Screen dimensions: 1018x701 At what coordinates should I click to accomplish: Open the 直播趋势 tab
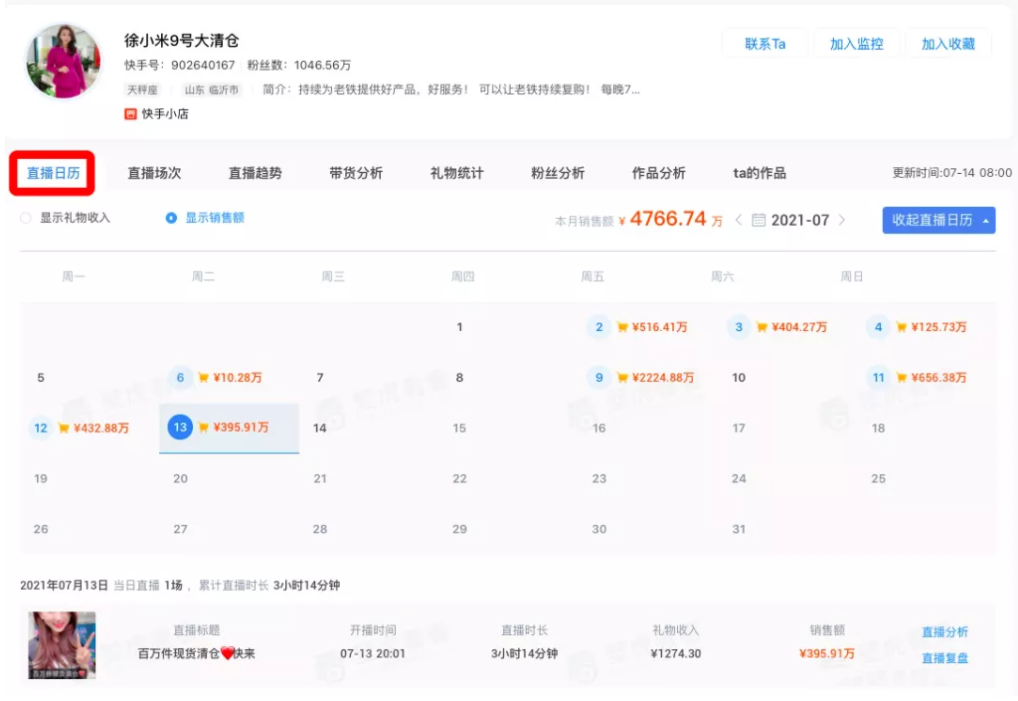[255, 173]
